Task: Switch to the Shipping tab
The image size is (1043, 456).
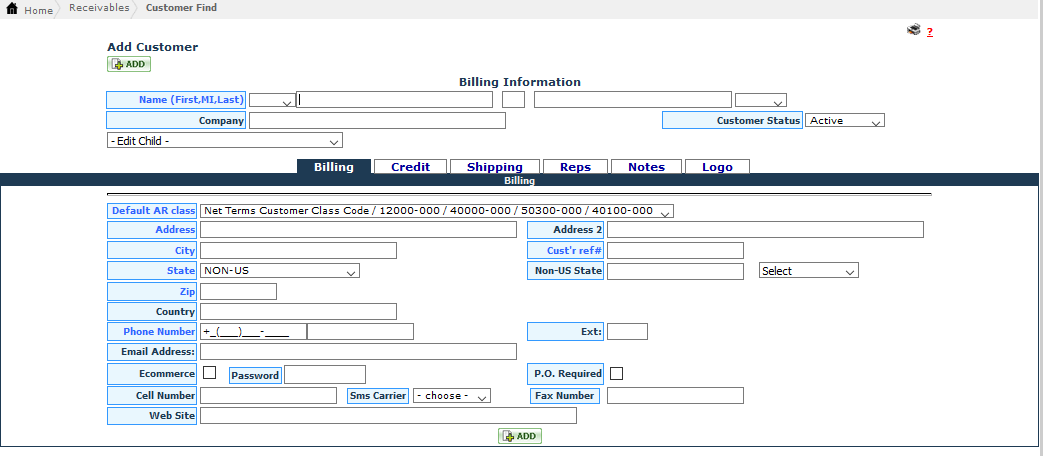Action: point(494,167)
